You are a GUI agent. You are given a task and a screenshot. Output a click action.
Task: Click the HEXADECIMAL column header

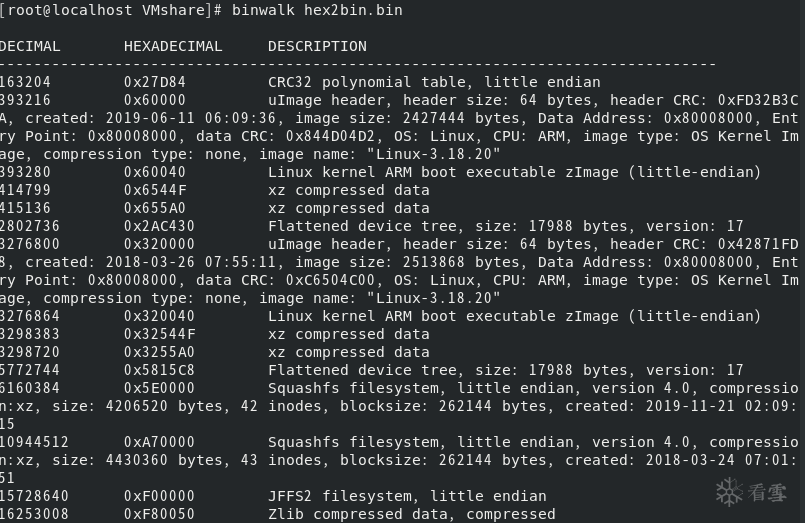[173, 46]
